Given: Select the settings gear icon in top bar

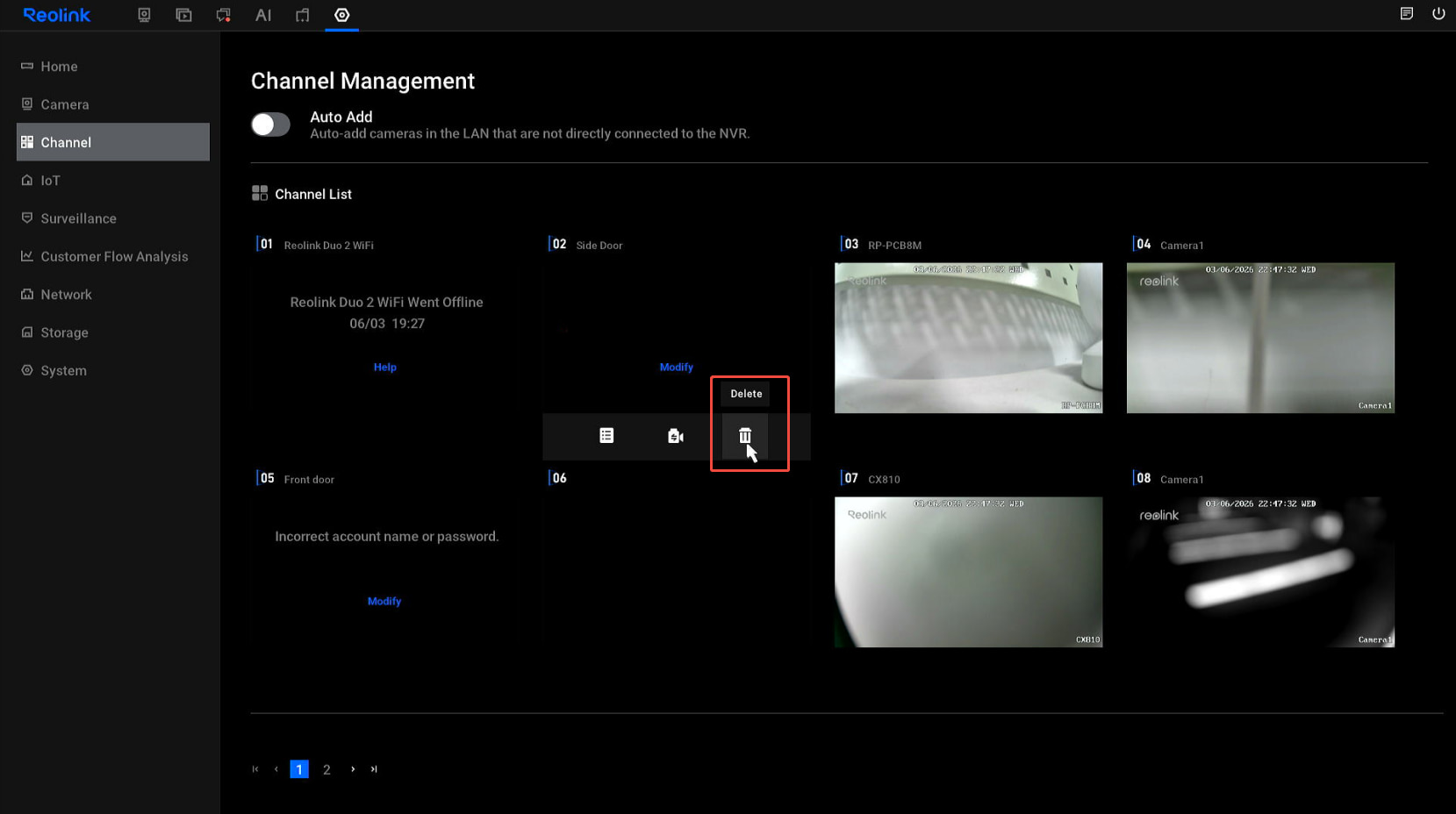Looking at the screenshot, I should (x=342, y=15).
